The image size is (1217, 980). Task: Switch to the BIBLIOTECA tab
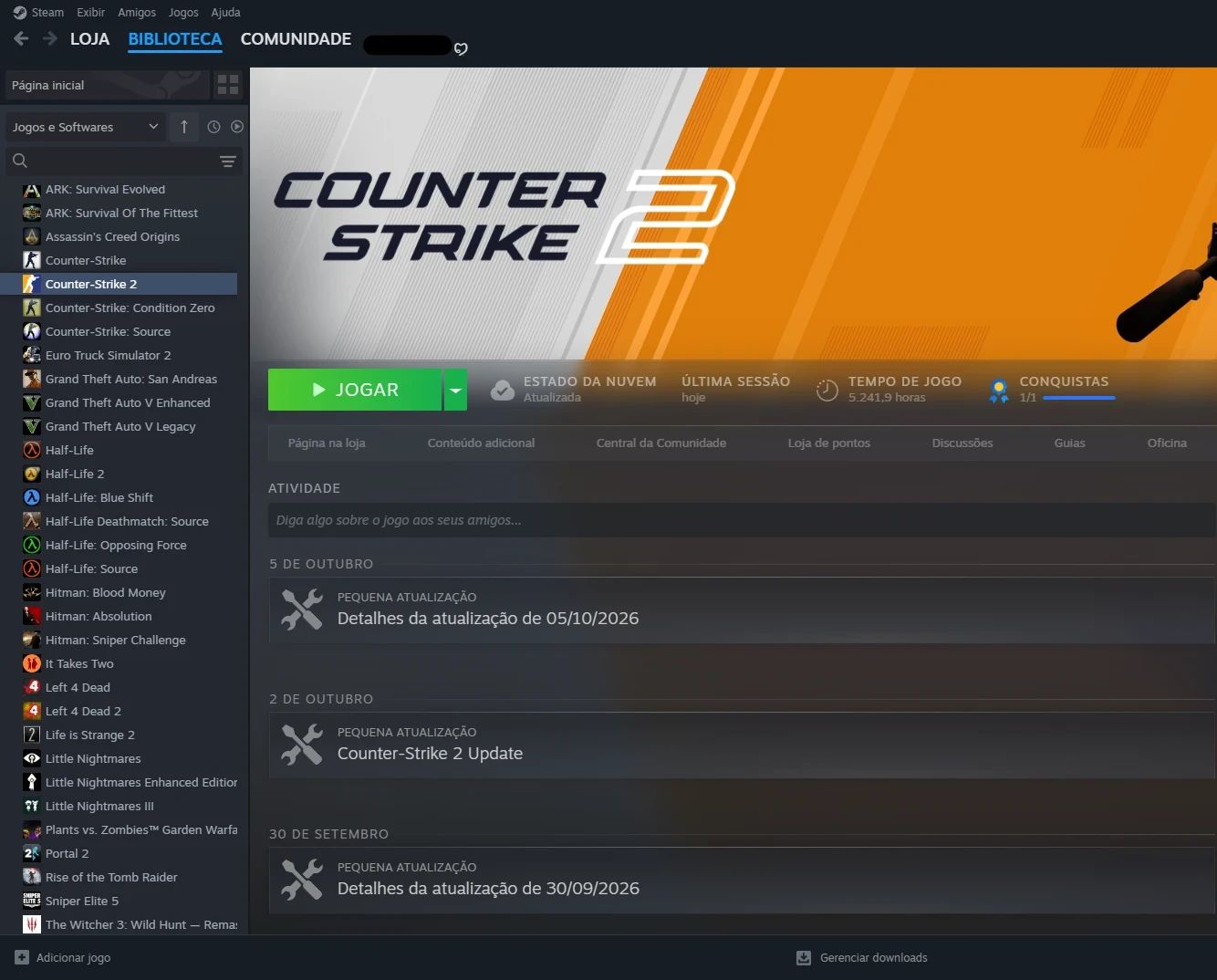click(x=175, y=39)
